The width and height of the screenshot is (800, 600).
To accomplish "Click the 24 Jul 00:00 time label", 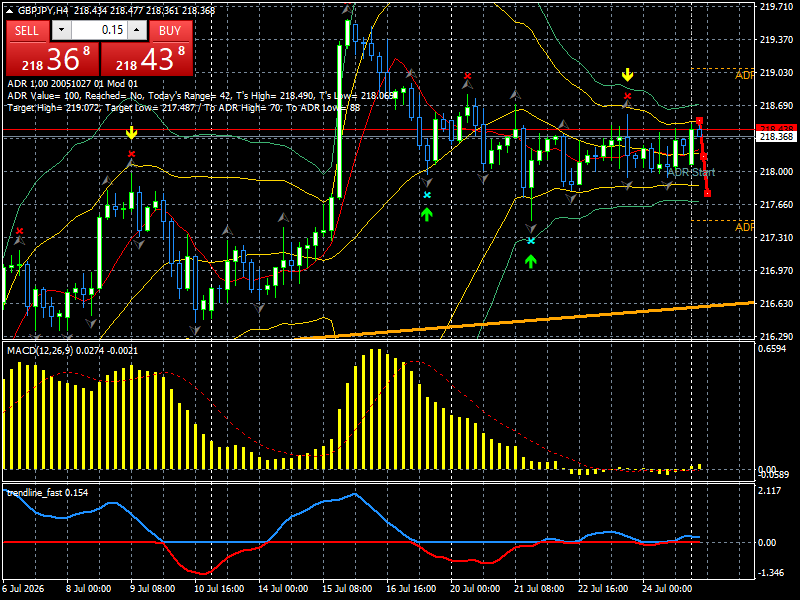I will (667, 589).
